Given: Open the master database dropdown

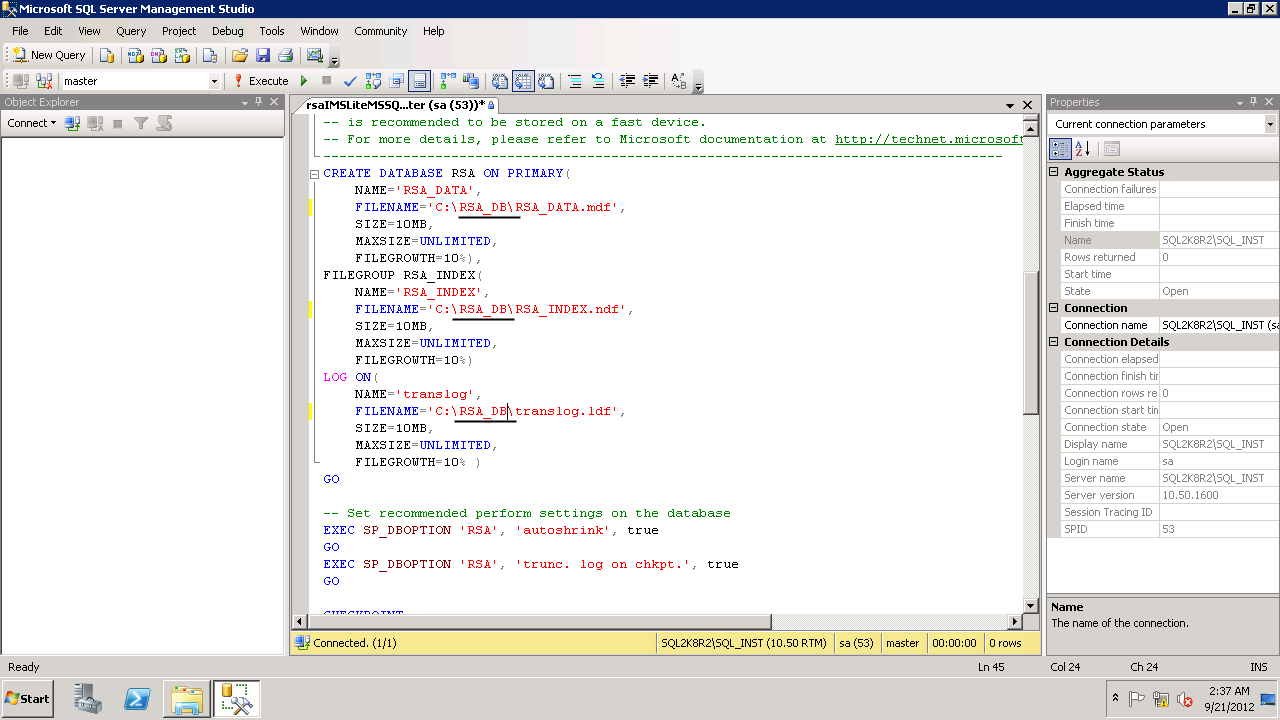Looking at the screenshot, I should 214,81.
